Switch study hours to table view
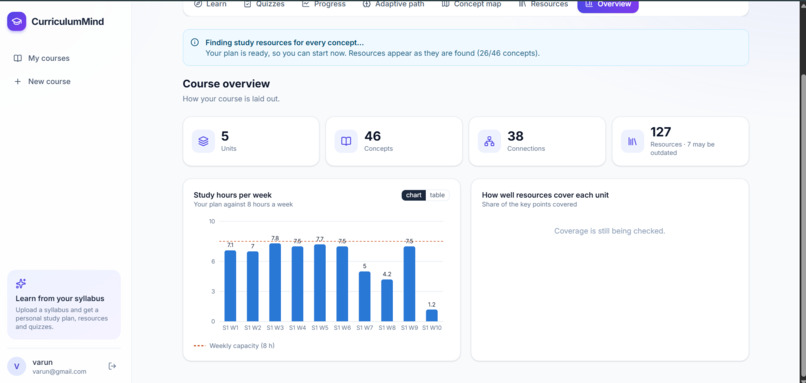Image resolution: width=806 pixels, height=383 pixels. coord(437,195)
